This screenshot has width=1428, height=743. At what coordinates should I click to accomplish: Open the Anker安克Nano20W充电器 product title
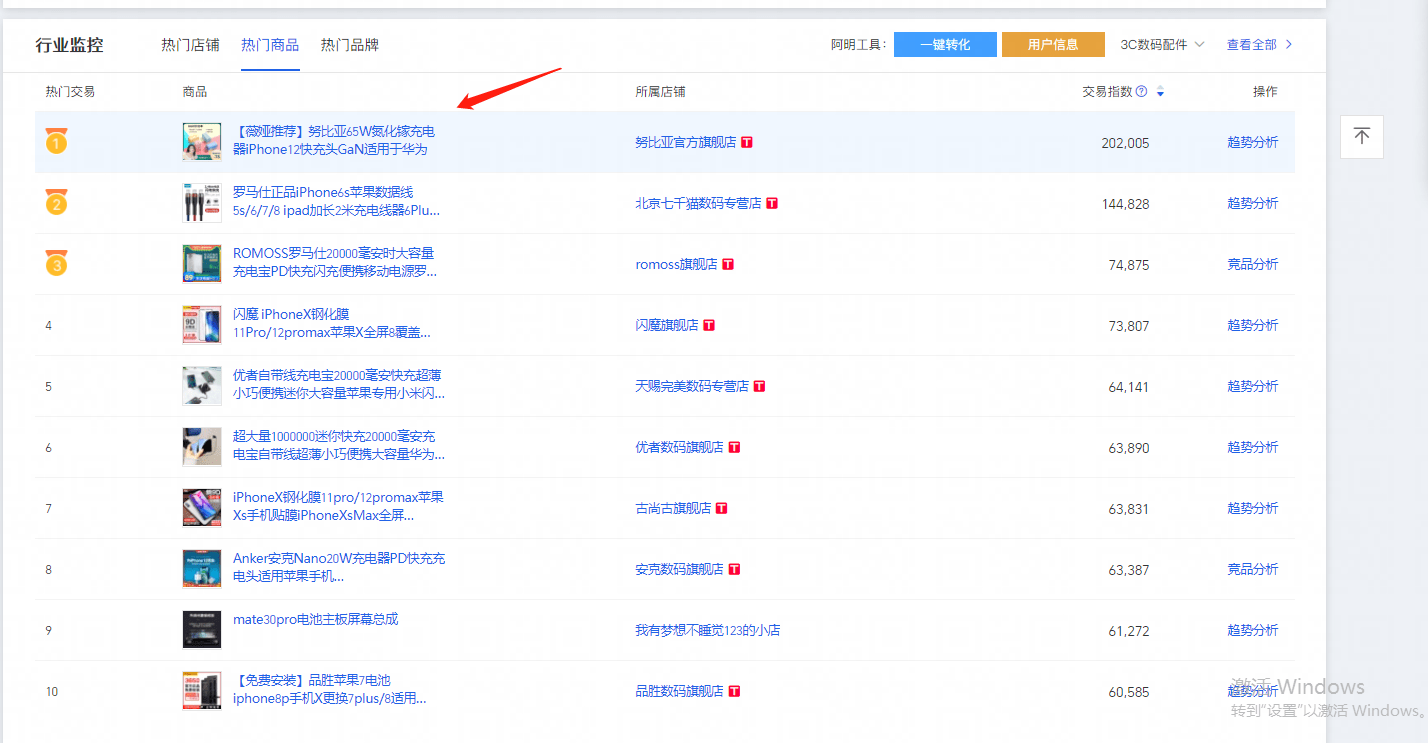click(339, 568)
